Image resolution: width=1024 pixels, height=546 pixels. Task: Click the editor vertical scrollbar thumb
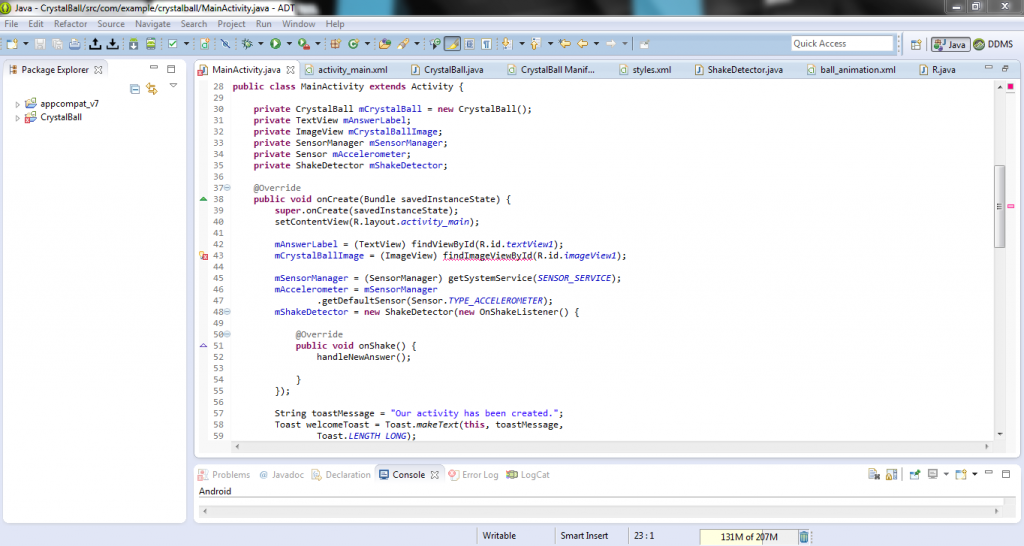coord(998,205)
